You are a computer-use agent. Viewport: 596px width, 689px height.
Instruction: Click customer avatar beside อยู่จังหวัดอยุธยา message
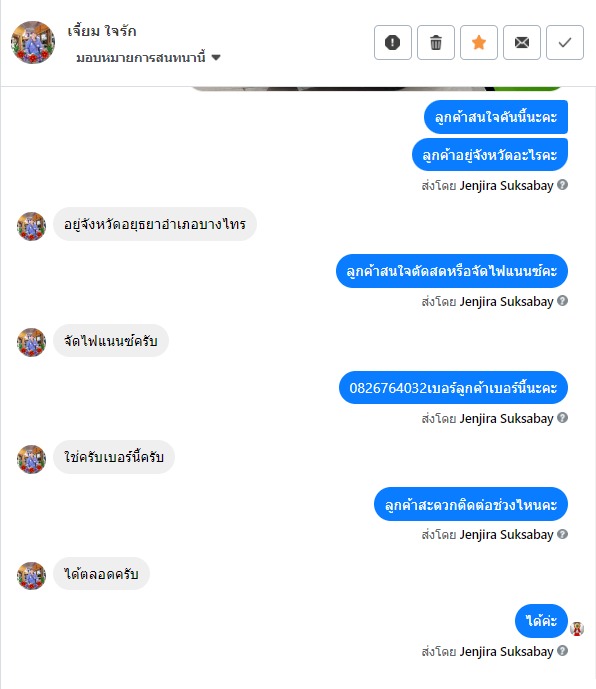click(31, 226)
